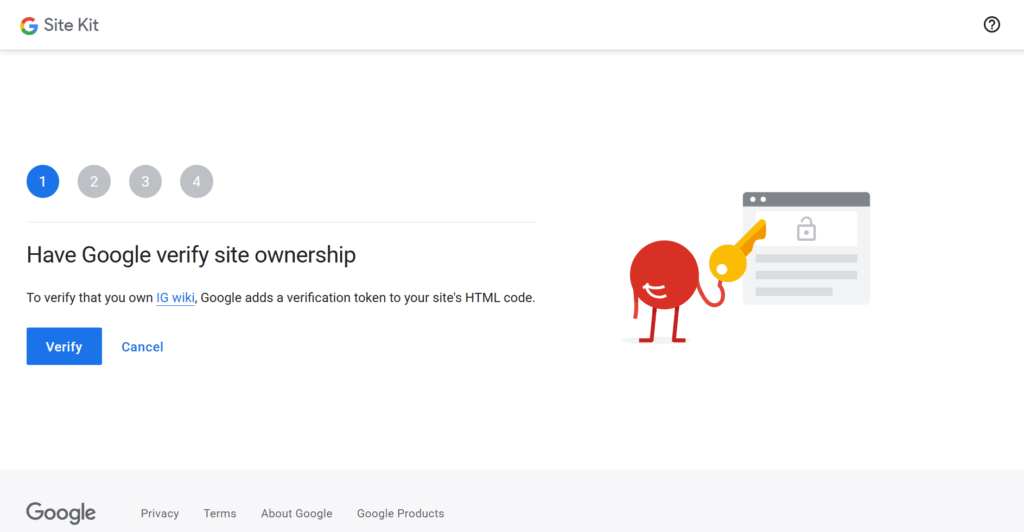1024x532 pixels.
Task: Open the help question mark icon
Action: [x=991, y=25]
